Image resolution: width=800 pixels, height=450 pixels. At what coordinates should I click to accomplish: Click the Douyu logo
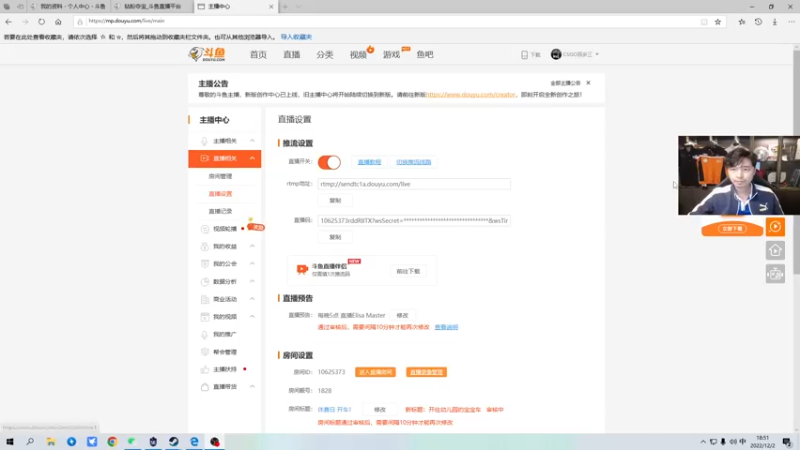click(207, 54)
